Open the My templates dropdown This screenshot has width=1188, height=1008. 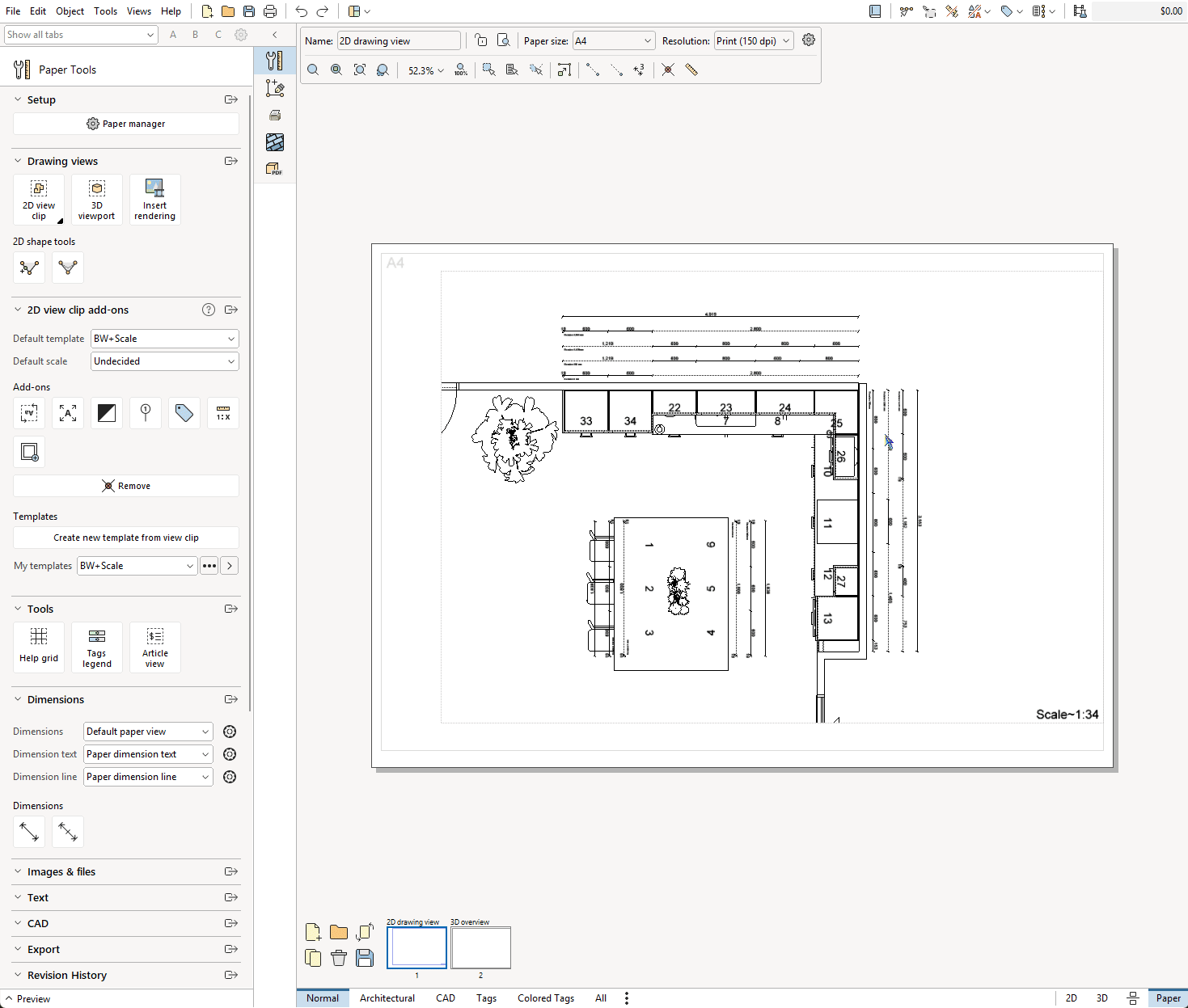(x=137, y=566)
